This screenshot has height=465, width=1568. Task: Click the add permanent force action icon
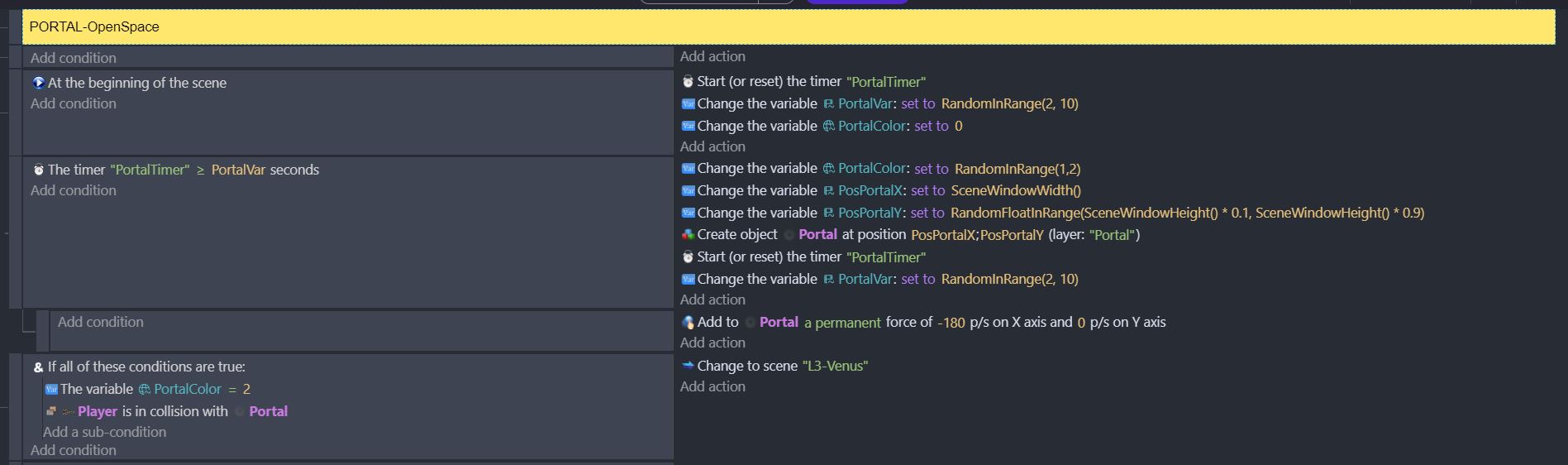688,323
